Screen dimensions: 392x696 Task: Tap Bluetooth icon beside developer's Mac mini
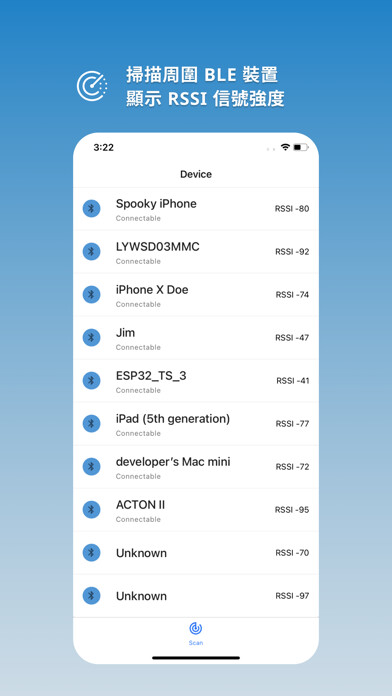pos(91,467)
